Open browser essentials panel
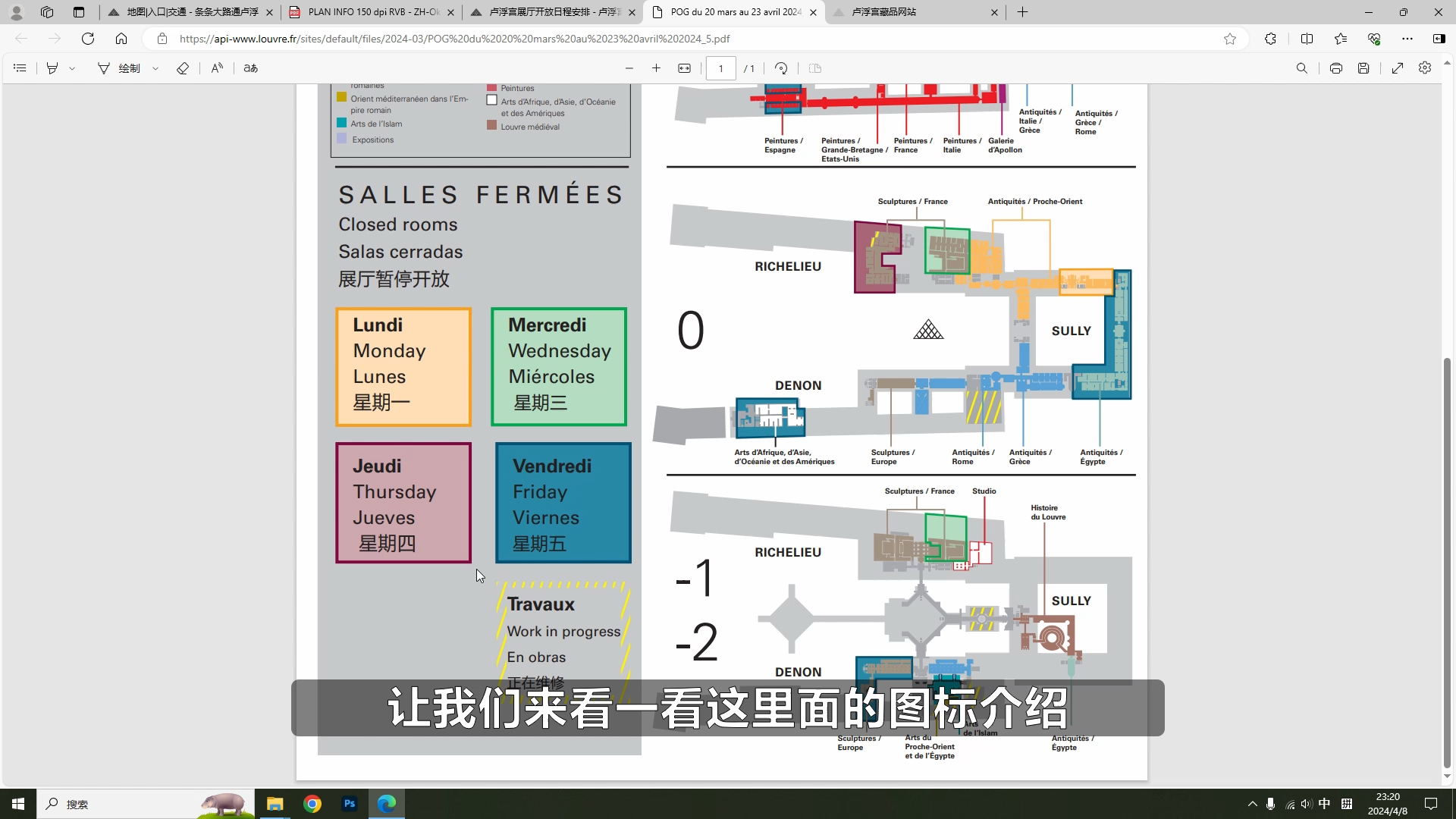Screen dimensions: 1456x819 click(x=1374, y=39)
